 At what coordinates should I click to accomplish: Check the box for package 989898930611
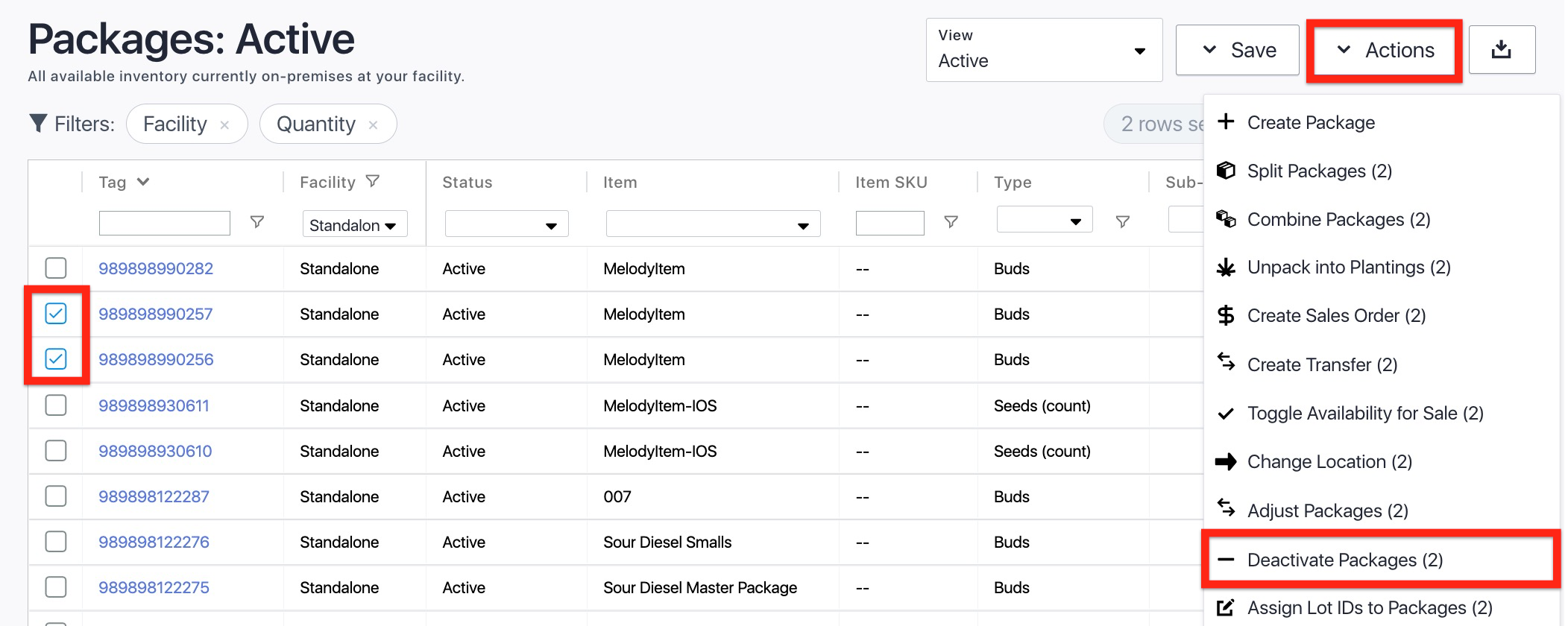pos(56,405)
